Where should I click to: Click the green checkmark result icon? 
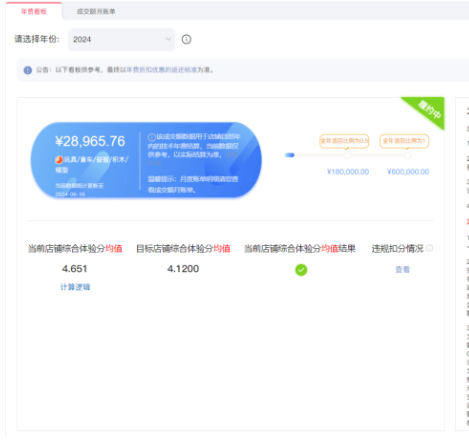(301, 270)
